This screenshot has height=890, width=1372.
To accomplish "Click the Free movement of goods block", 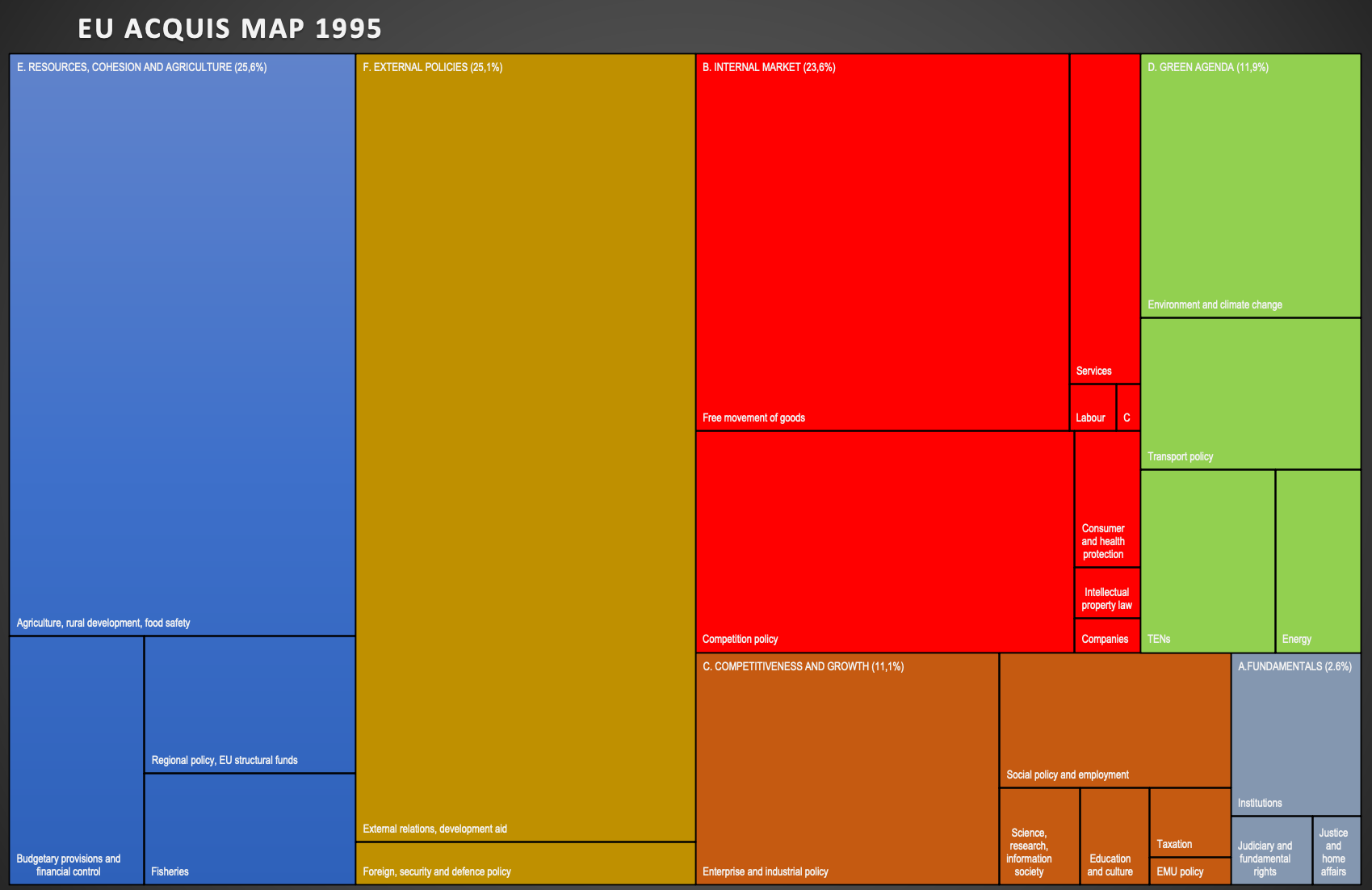I will pos(882,242).
